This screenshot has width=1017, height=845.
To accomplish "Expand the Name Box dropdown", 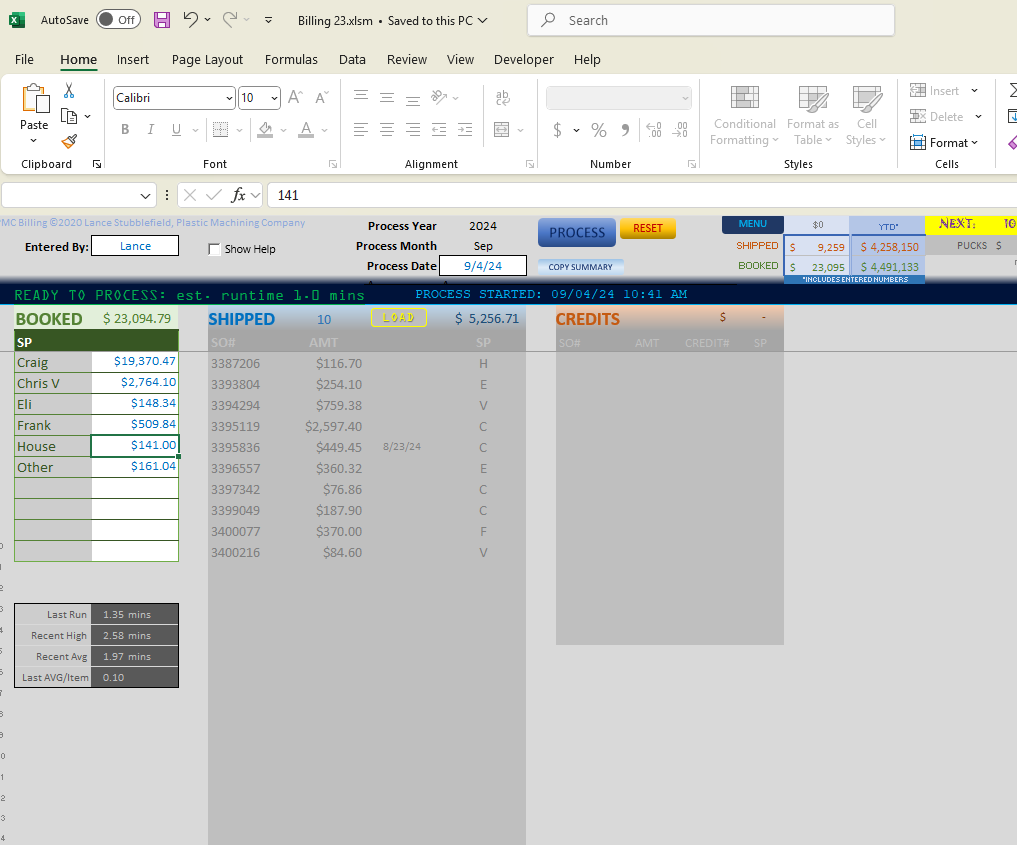I will coord(146,195).
